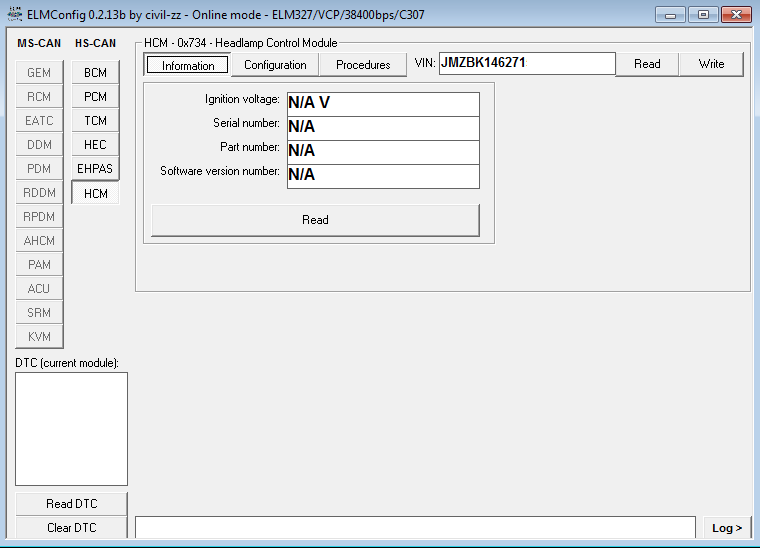This screenshot has height=548, width=760.
Task: Click the Serial number field
Action: tap(382, 128)
